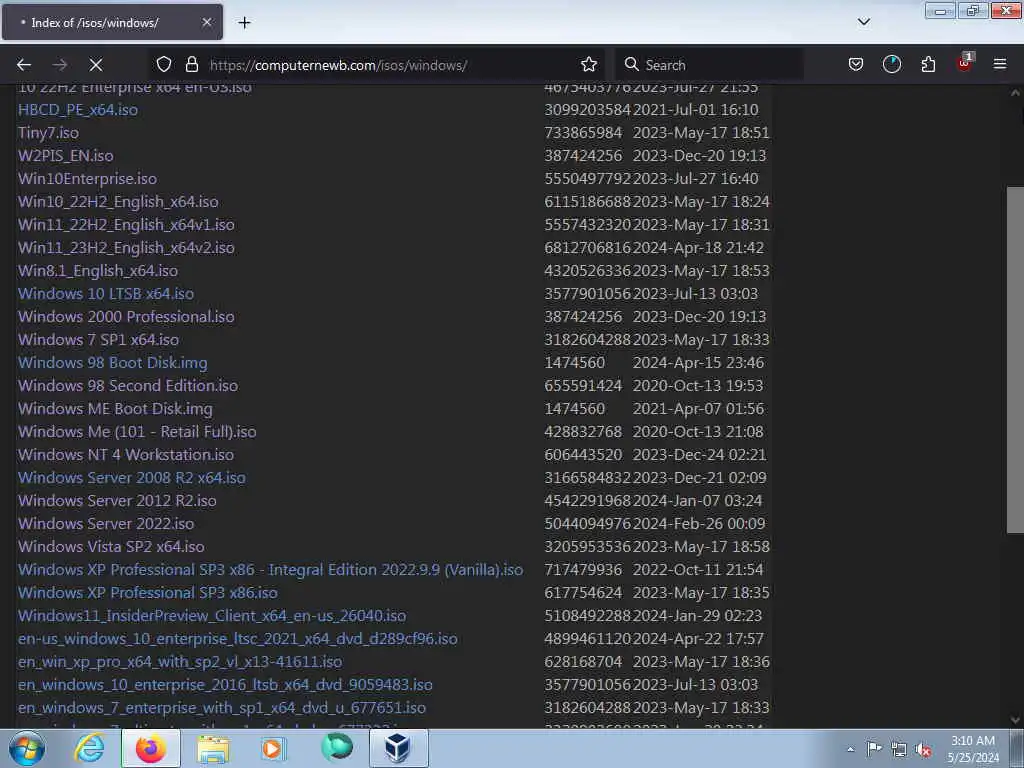Show hidden system tray icons

click(x=850, y=749)
